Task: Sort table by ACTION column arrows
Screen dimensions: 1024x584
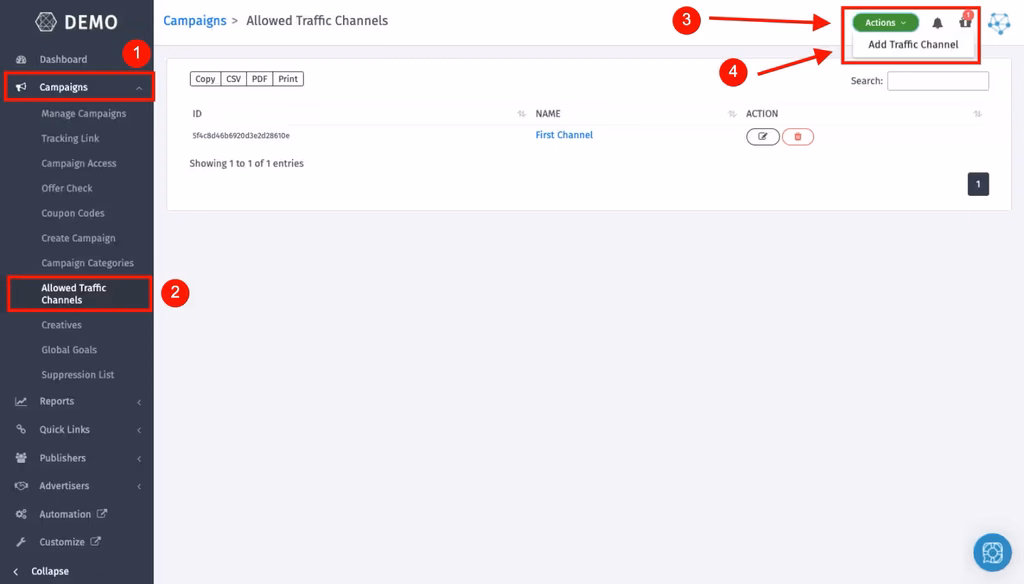Action: 978,114
